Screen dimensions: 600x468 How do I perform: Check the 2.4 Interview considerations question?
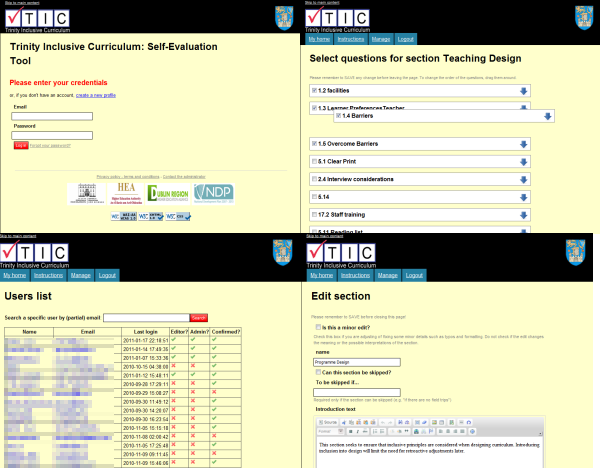(x=314, y=179)
